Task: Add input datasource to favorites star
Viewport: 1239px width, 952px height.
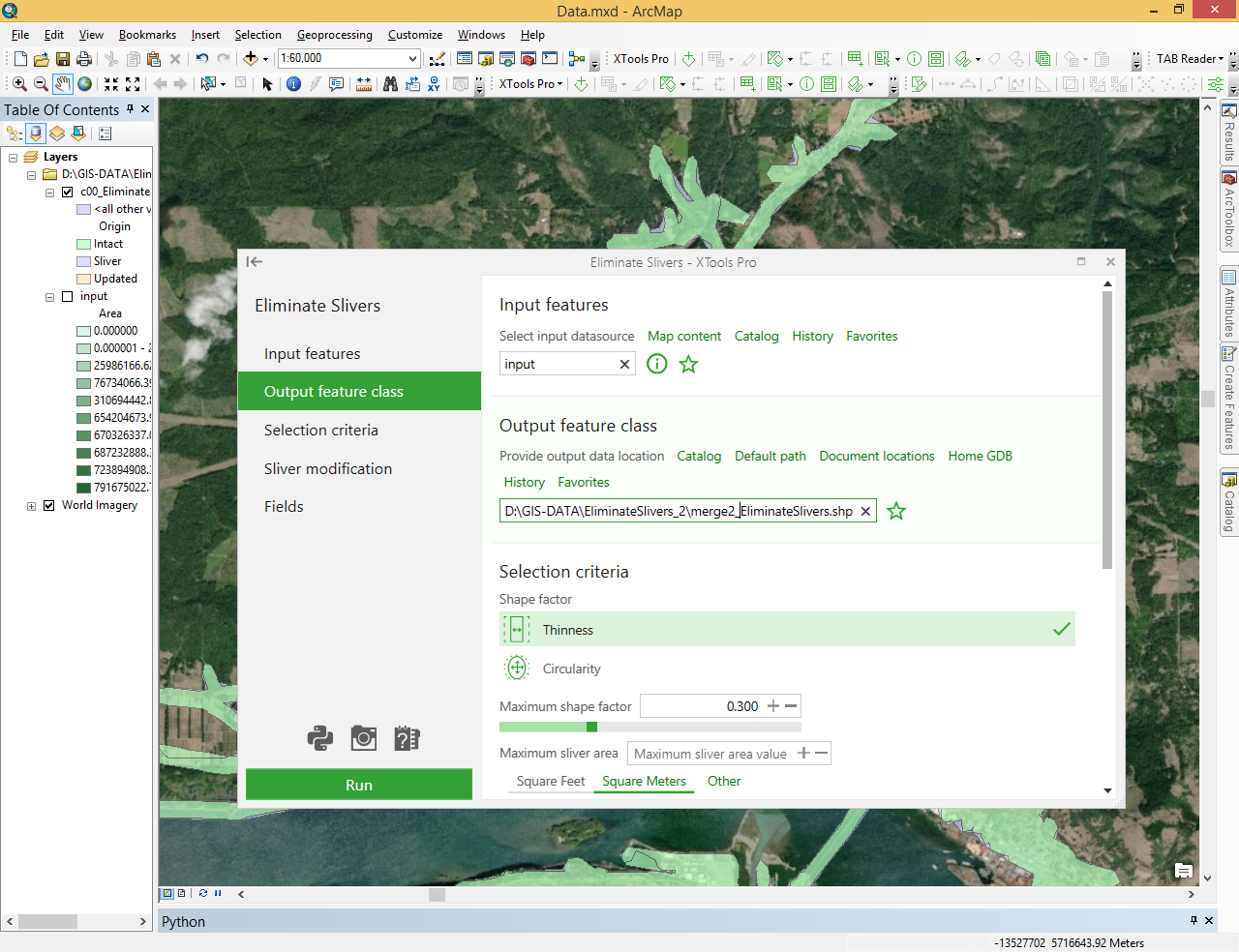Action: [688, 364]
